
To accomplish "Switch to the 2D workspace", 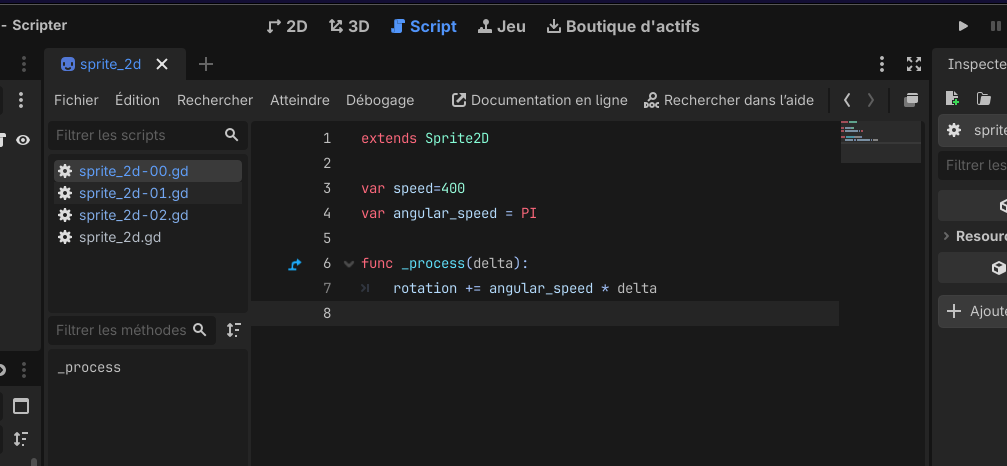I will point(287,26).
